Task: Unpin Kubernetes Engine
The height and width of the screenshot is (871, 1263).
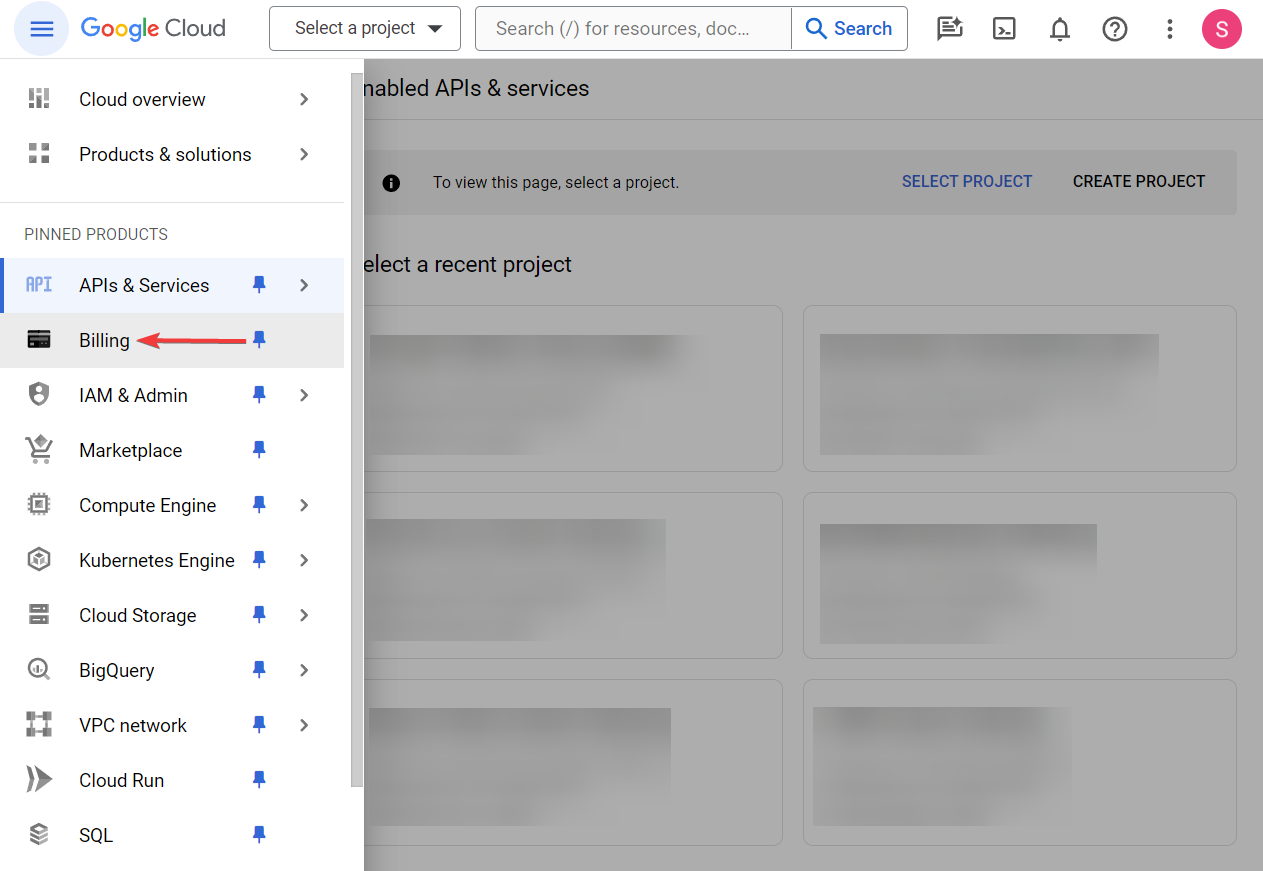Action: click(259, 560)
